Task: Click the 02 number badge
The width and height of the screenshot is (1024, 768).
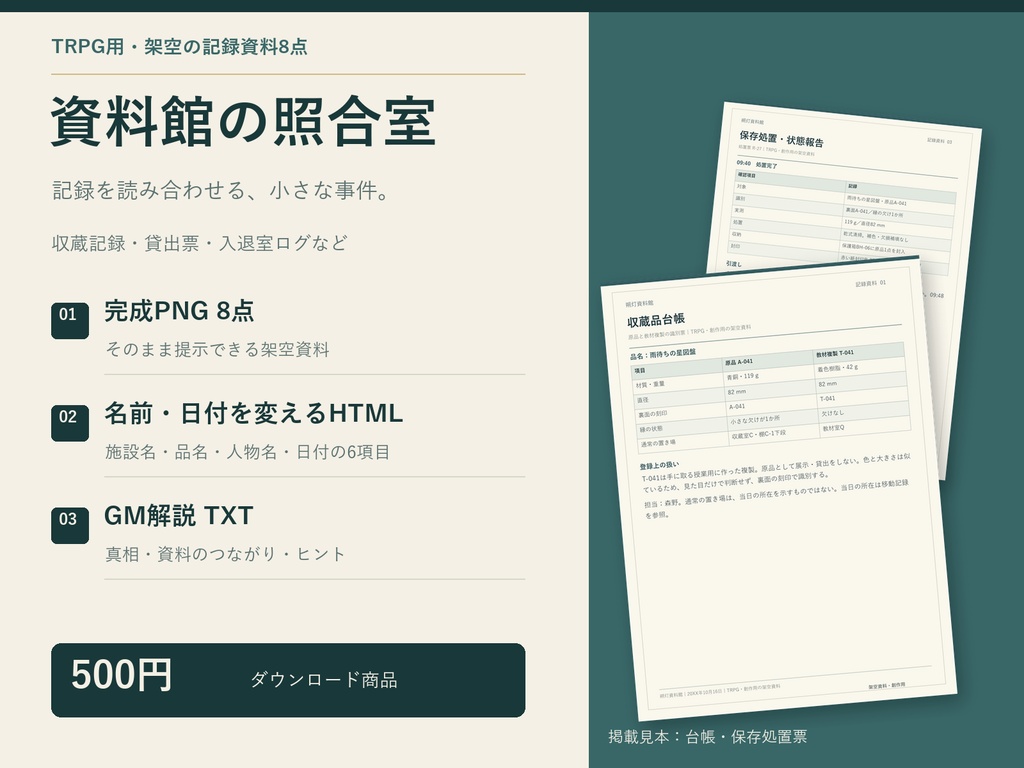Action: (x=70, y=423)
